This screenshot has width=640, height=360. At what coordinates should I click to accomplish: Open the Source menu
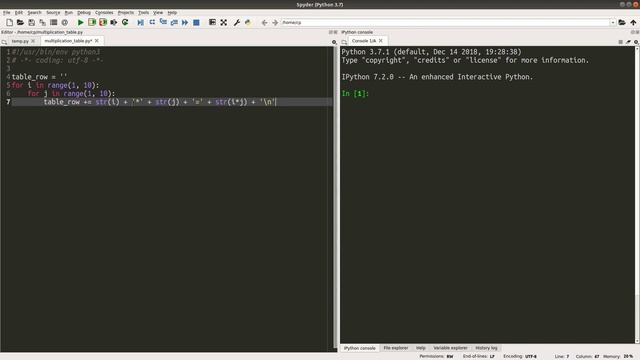(53, 13)
